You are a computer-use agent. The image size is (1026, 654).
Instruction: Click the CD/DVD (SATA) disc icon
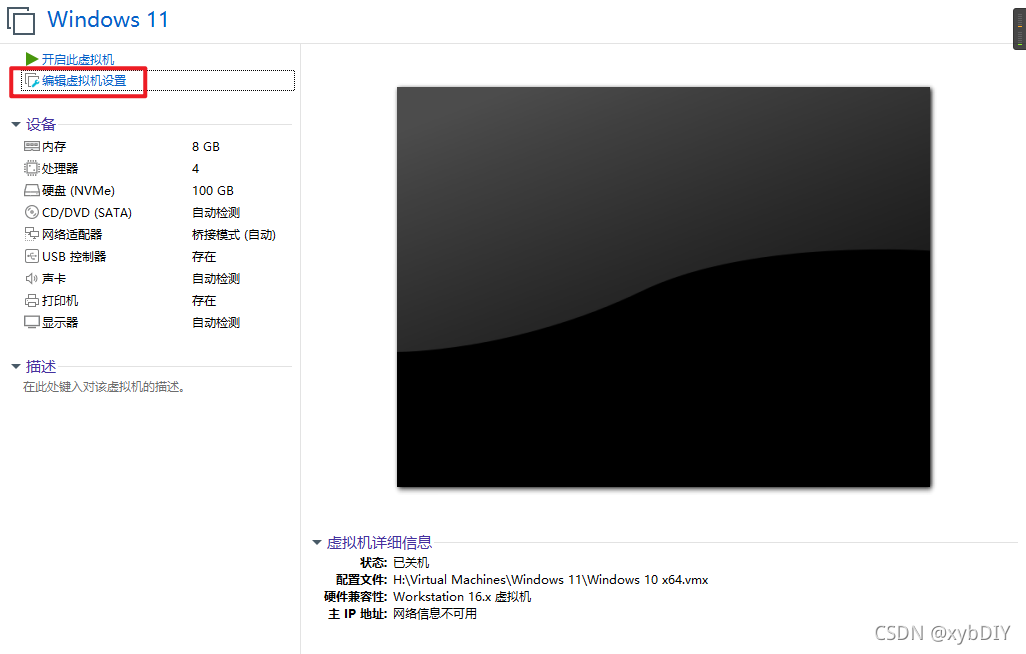[x=31, y=212]
